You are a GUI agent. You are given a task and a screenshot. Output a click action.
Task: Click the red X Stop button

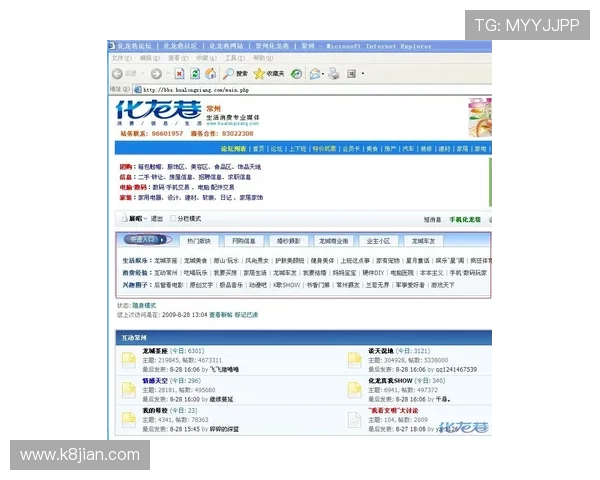pyautogui.click(x=179, y=73)
